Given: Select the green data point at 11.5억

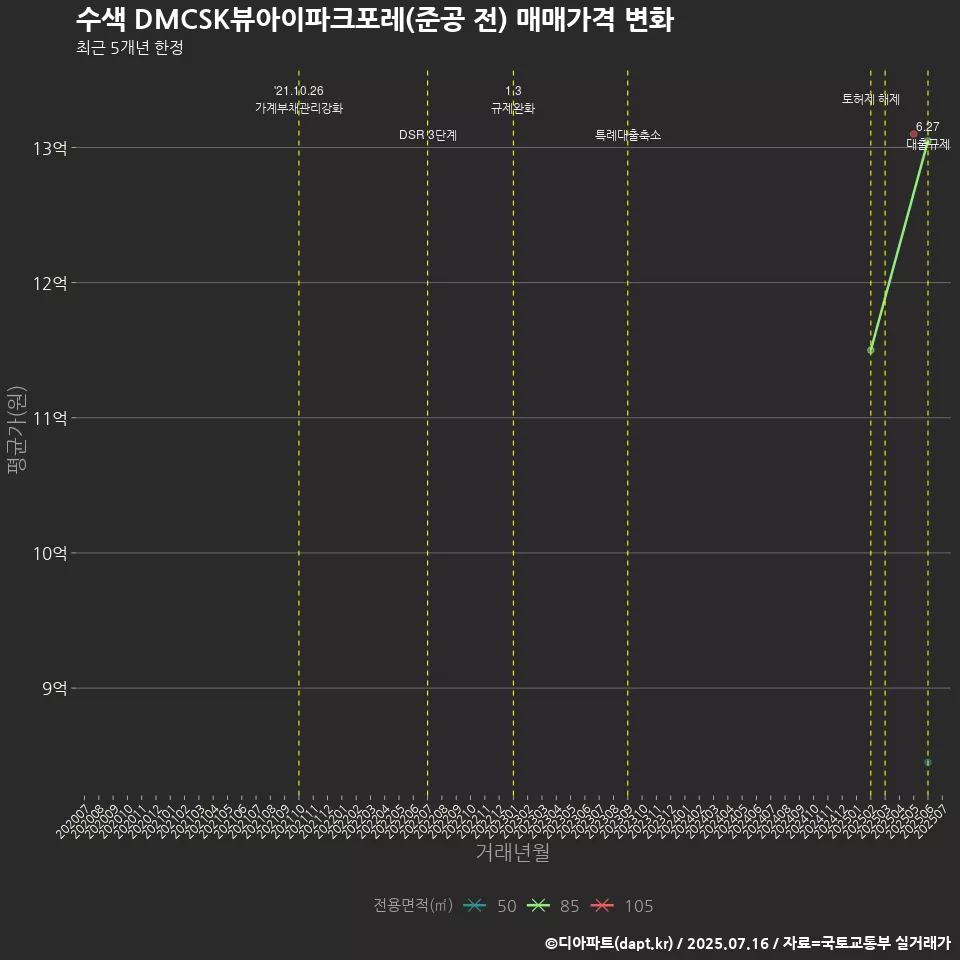Looking at the screenshot, I should (871, 350).
